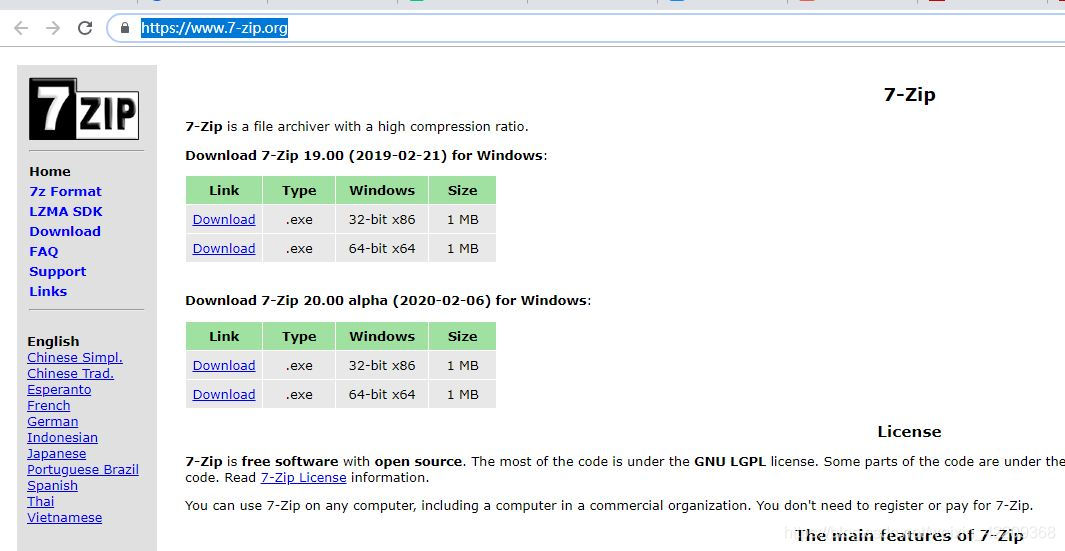Visit the Support page

58,271
